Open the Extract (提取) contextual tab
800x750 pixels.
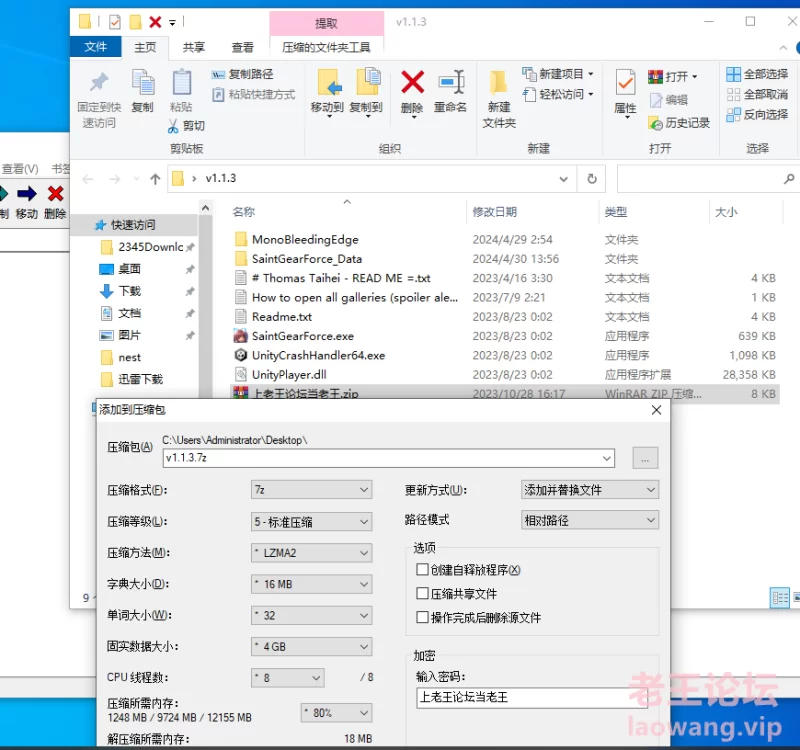[327, 23]
